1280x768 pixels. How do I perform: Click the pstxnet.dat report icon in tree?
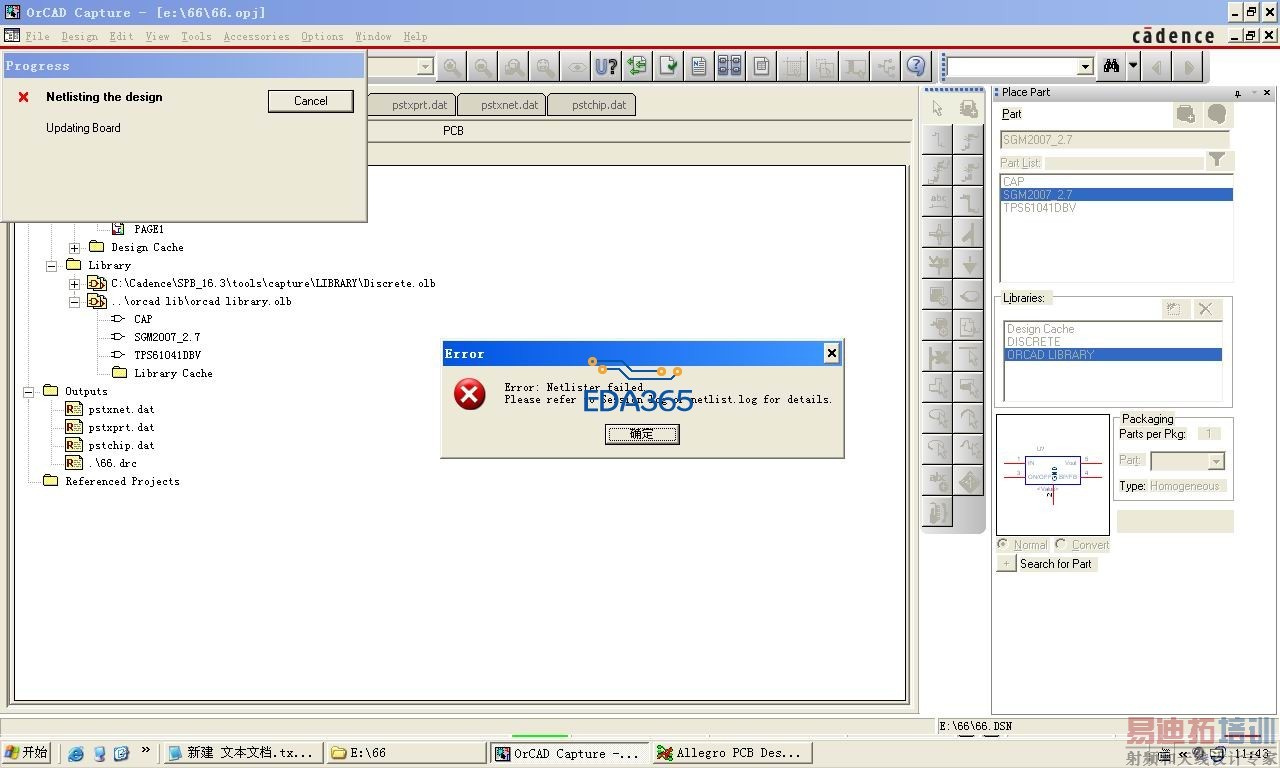tap(74, 409)
